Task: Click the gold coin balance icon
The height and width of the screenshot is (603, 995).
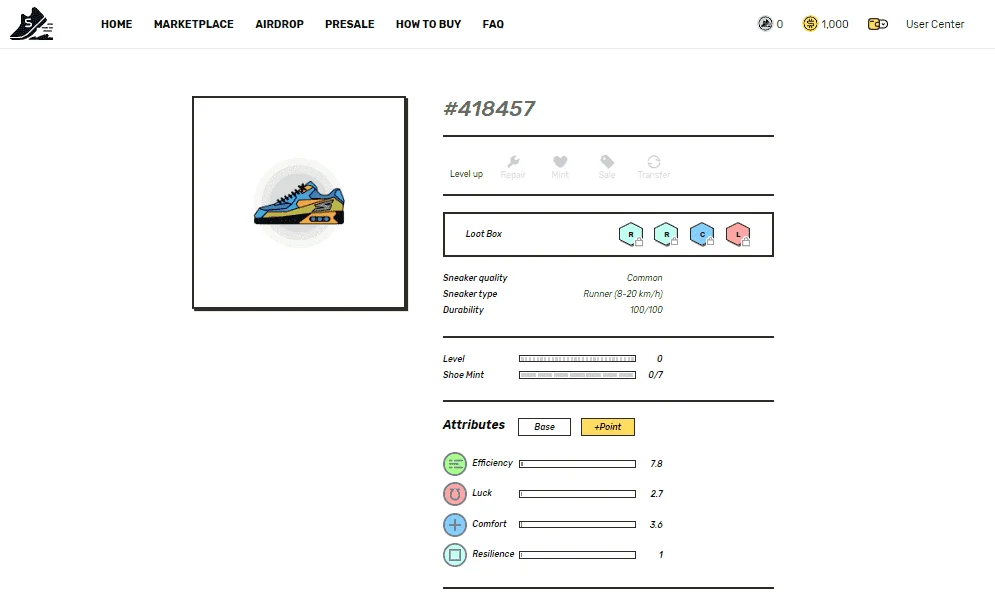Action: (810, 24)
